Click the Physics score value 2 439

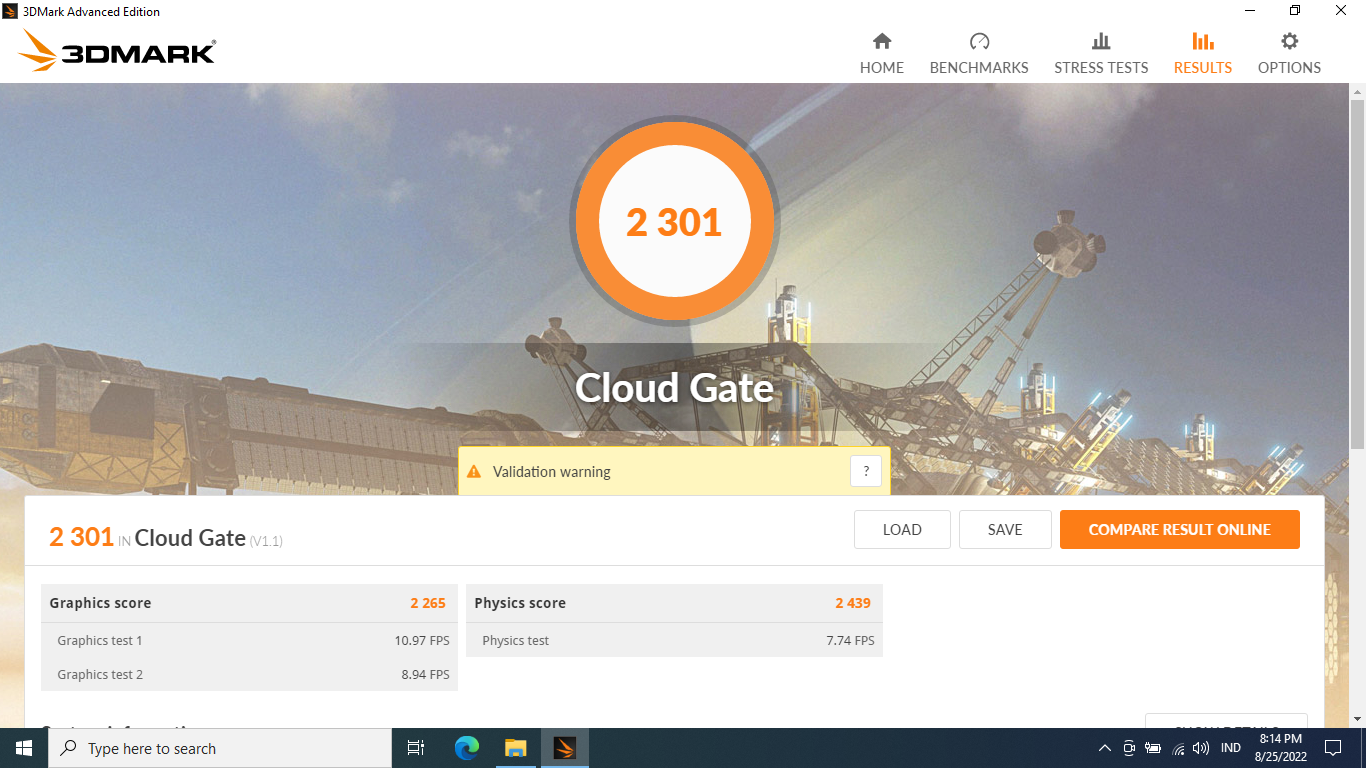tap(853, 603)
